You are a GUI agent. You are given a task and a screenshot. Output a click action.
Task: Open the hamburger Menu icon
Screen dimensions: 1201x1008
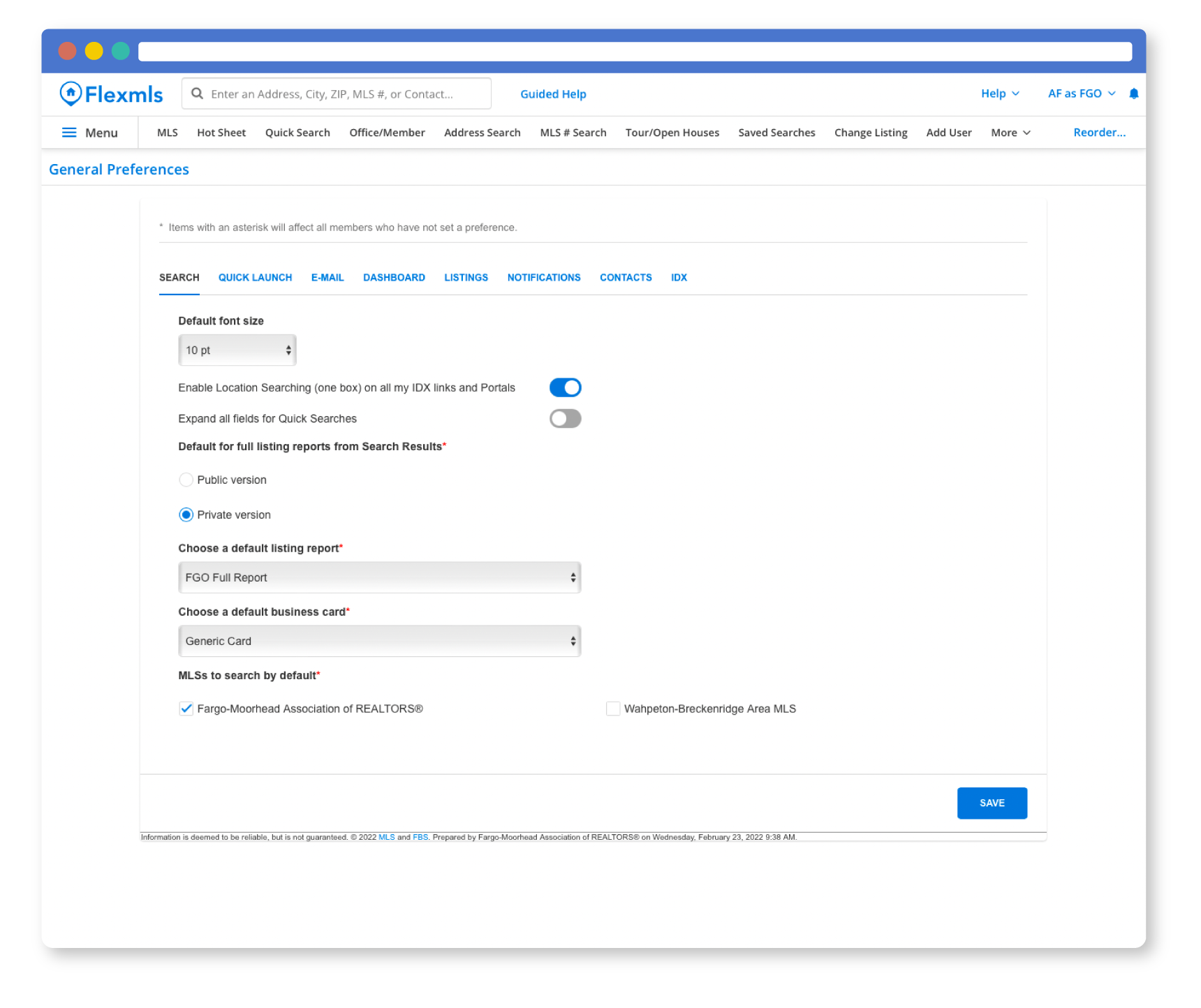(69, 133)
